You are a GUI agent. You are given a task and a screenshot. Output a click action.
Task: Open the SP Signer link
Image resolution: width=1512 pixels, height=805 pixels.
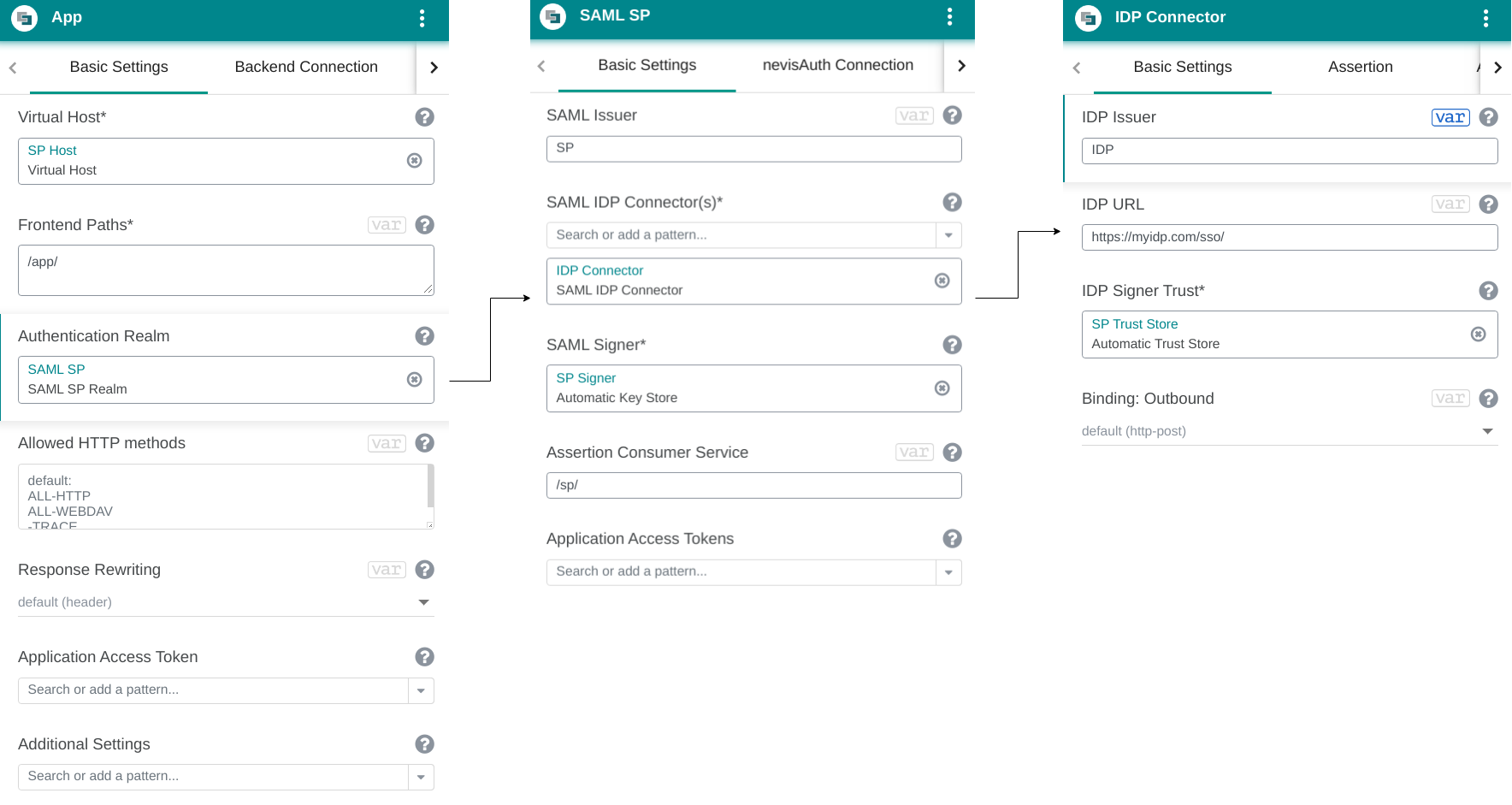586,378
